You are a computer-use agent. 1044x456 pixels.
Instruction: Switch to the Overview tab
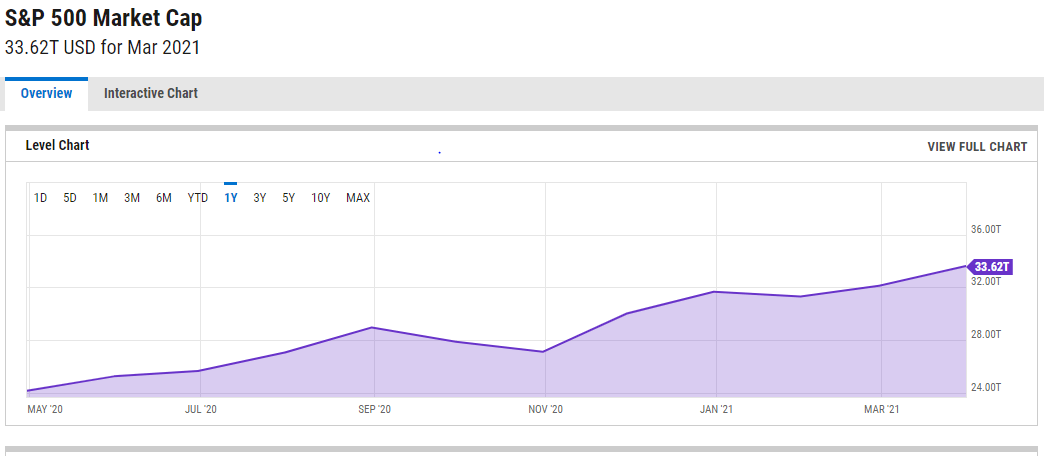click(46, 93)
